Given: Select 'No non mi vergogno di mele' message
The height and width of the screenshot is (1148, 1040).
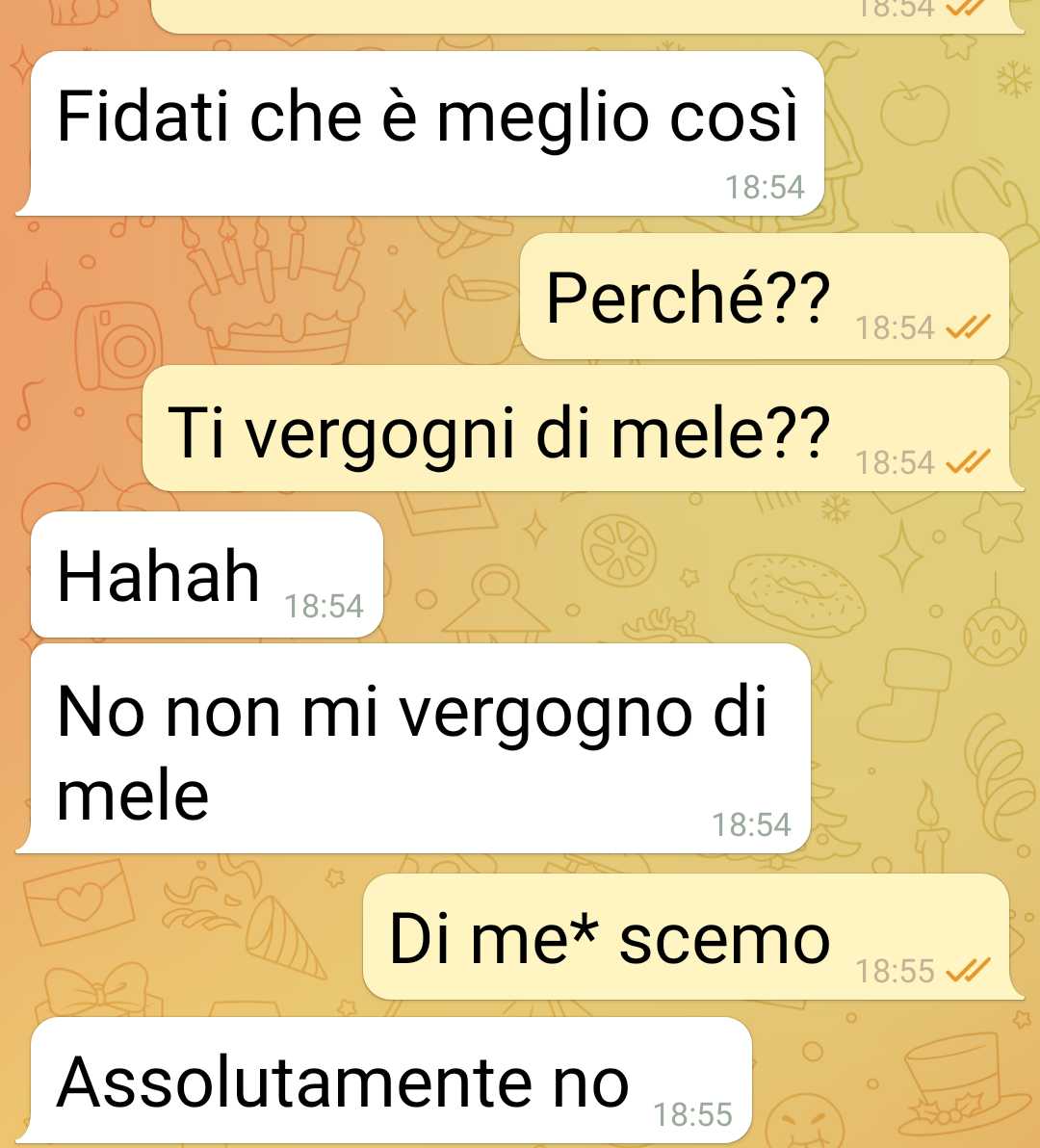Looking at the screenshot, I should [414, 748].
